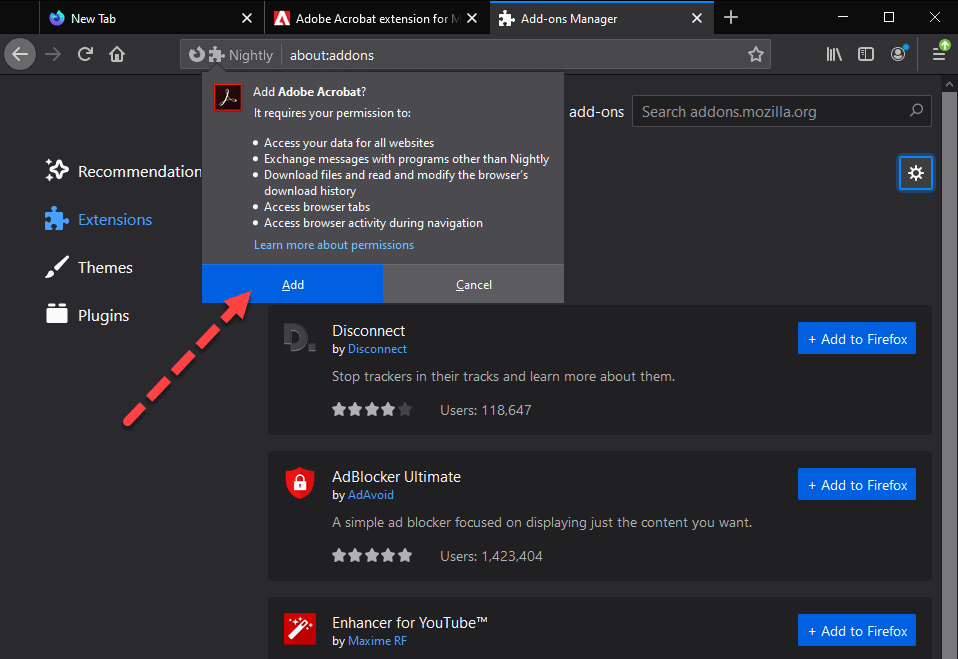Add AdBlocker Ultimate to Firefox
The height and width of the screenshot is (659, 958).
tap(857, 484)
